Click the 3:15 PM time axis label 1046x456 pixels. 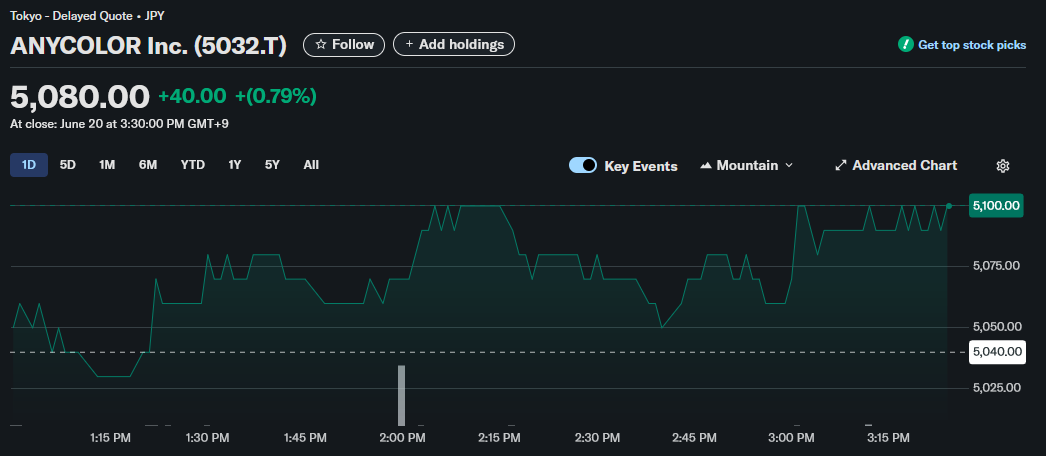pyautogui.click(x=889, y=438)
